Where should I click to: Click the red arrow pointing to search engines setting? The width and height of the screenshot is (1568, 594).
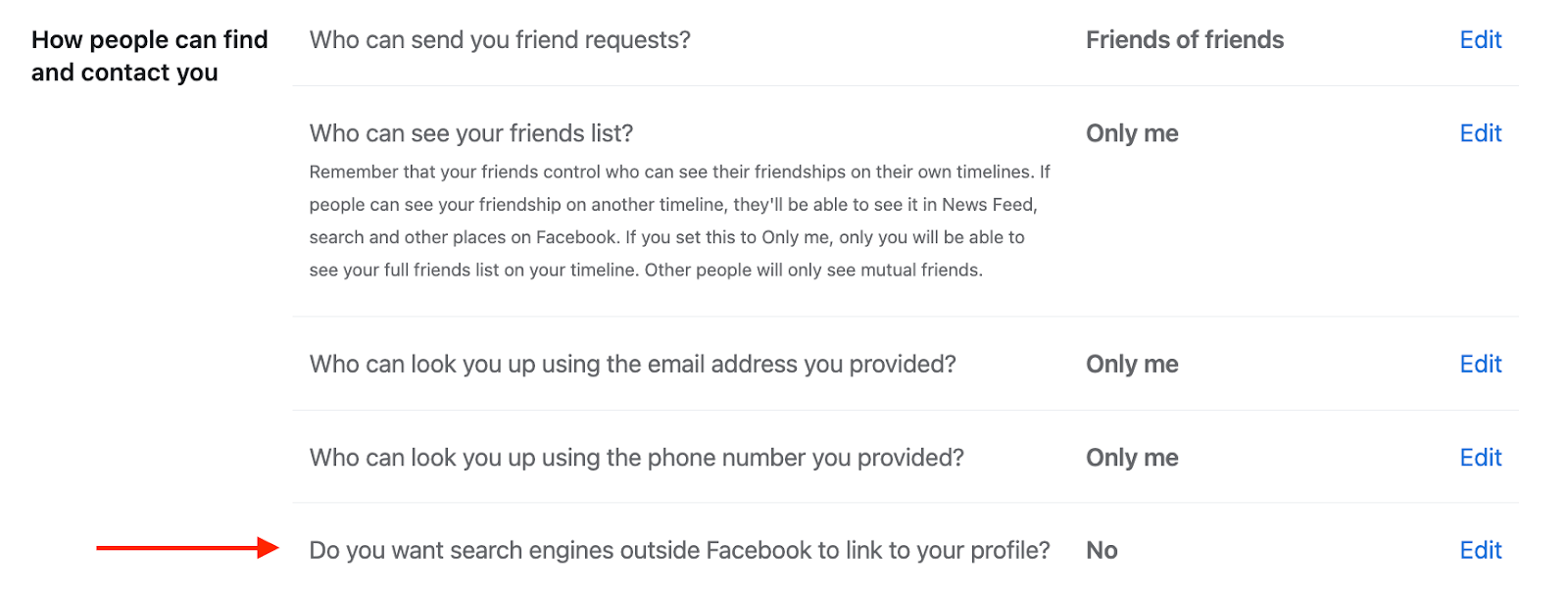coord(186,548)
